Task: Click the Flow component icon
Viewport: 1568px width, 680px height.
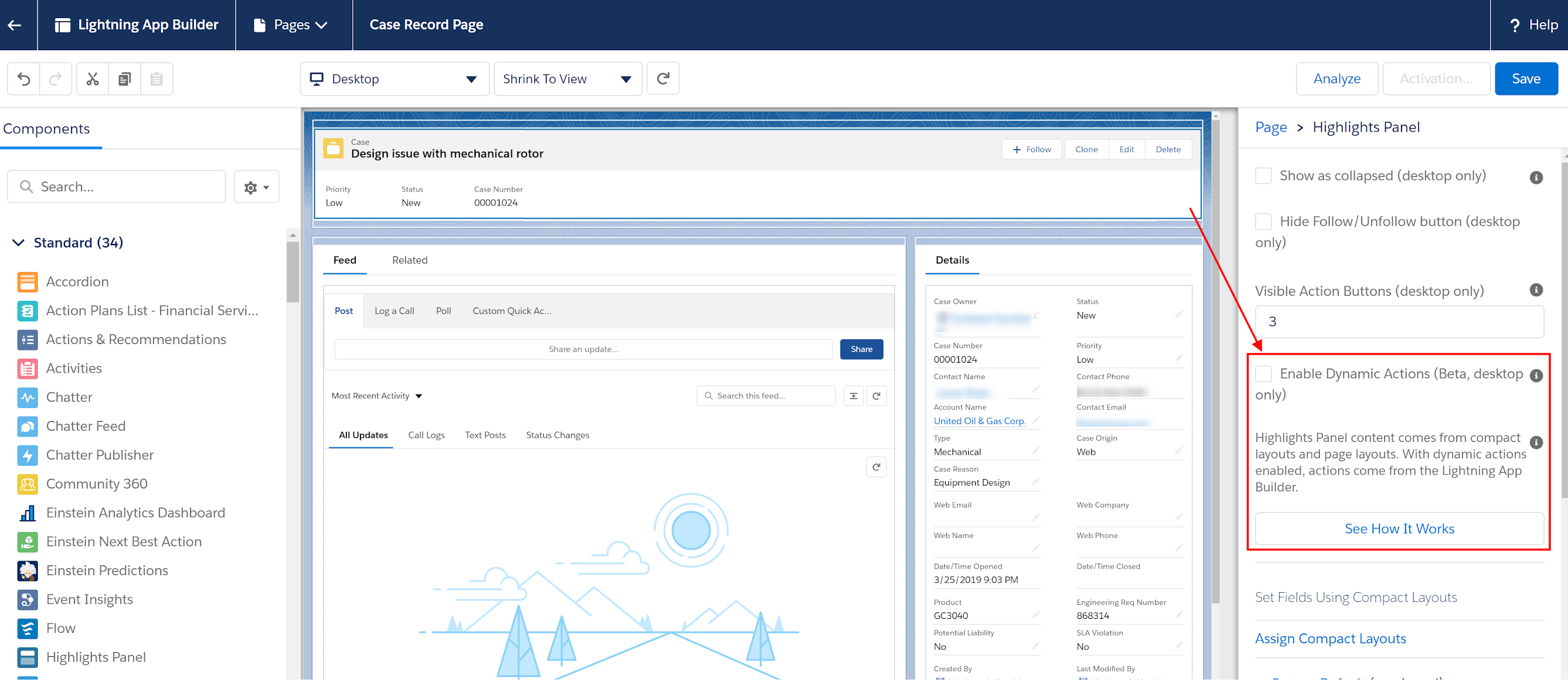Action: [x=27, y=628]
